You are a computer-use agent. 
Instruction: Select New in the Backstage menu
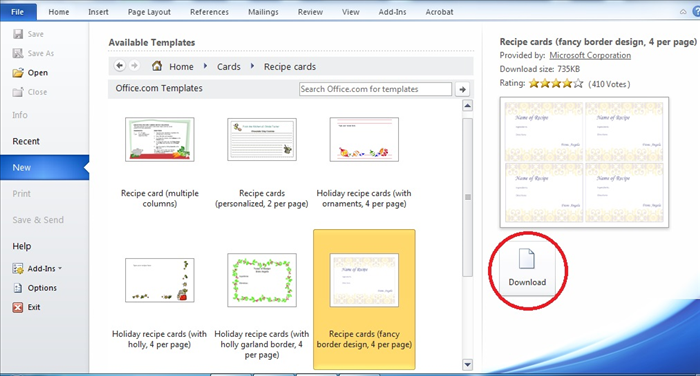pos(44,167)
